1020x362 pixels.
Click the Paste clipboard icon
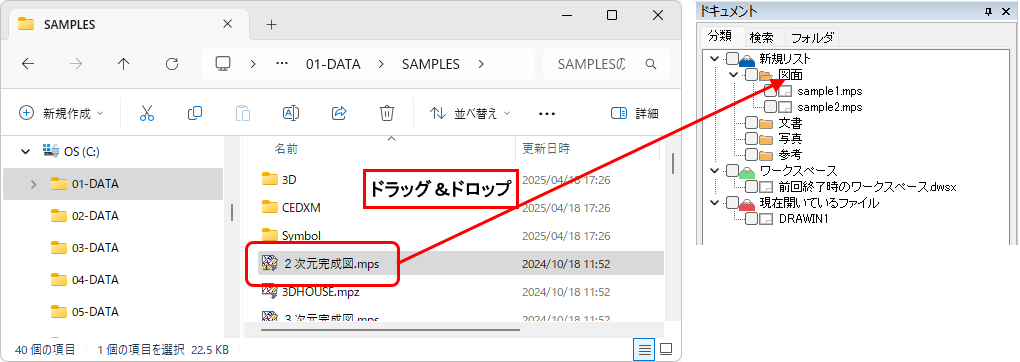[x=243, y=113]
